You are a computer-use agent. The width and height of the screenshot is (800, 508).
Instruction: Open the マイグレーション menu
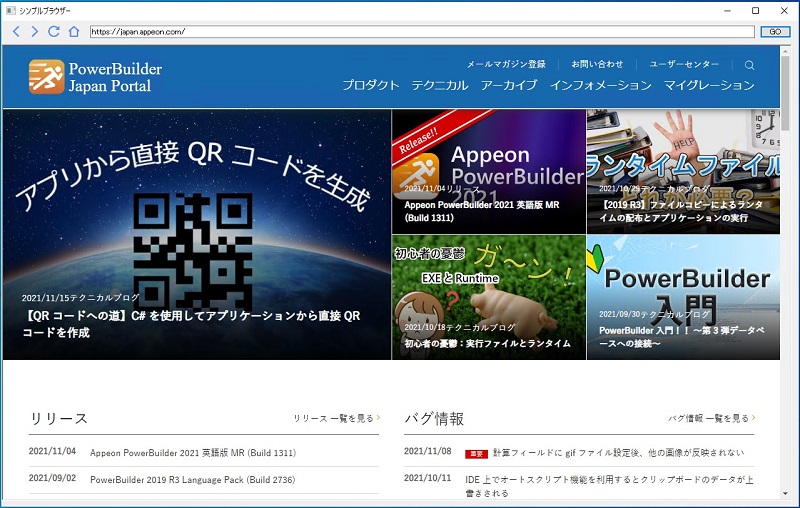coord(709,85)
